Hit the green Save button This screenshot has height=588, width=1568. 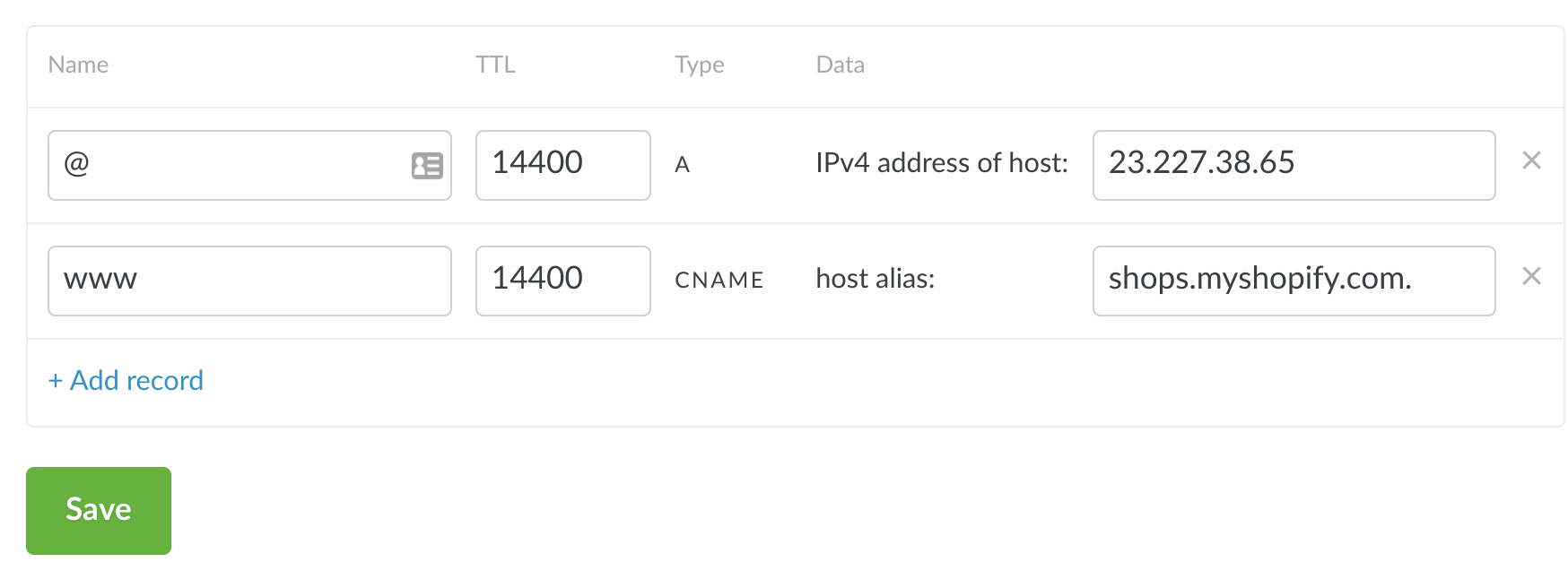pos(99,510)
